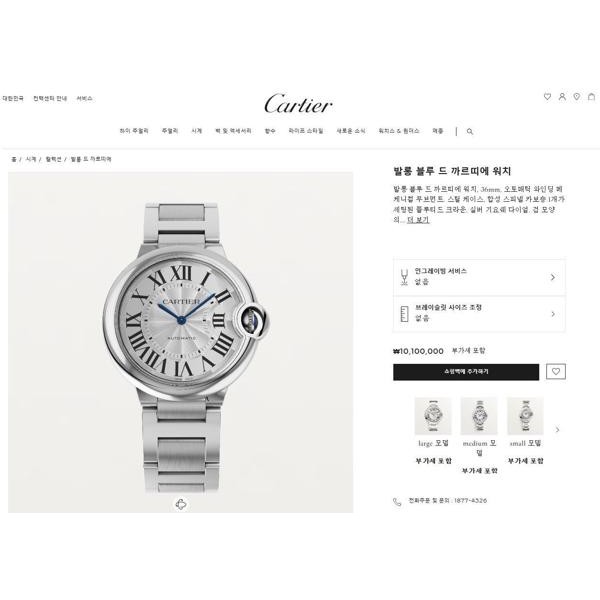Open the 향수 fragrance menu item
600x600 pixels.
point(270,131)
